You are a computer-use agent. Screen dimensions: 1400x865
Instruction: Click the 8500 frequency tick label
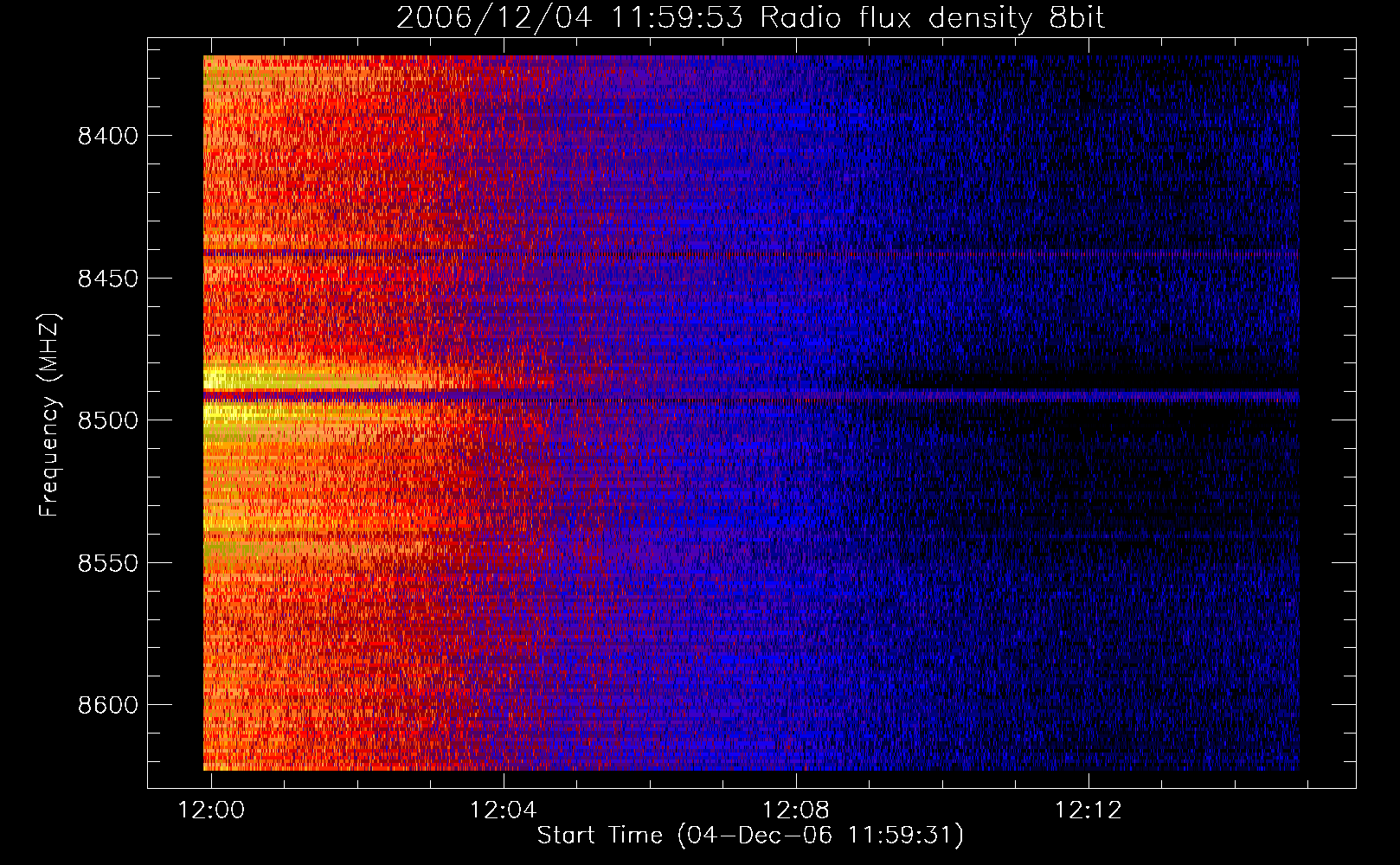click(x=108, y=420)
